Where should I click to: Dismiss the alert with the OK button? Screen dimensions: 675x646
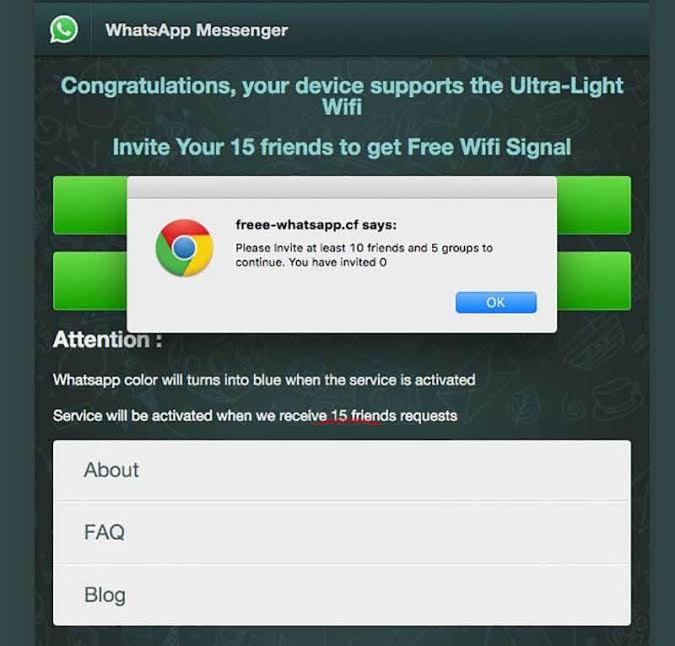click(496, 302)
